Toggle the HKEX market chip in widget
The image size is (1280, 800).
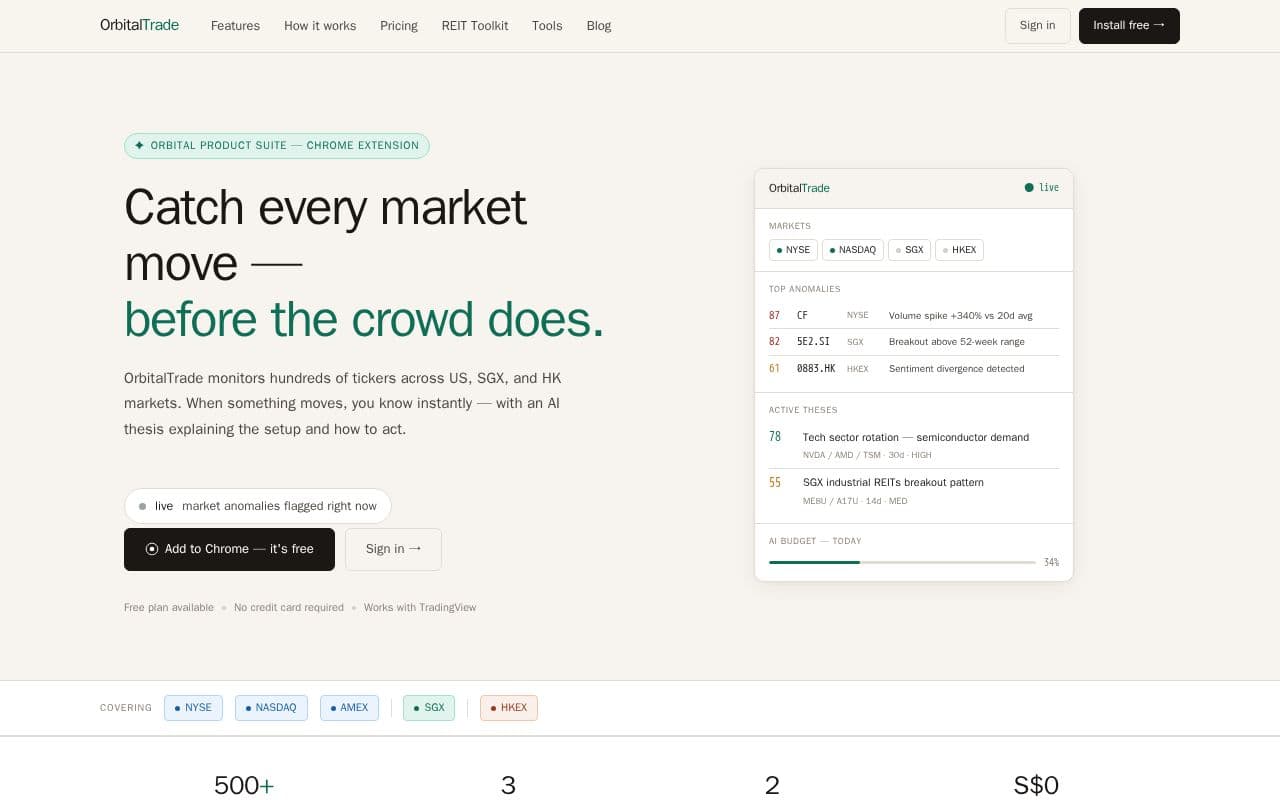(x=959, y=250)
